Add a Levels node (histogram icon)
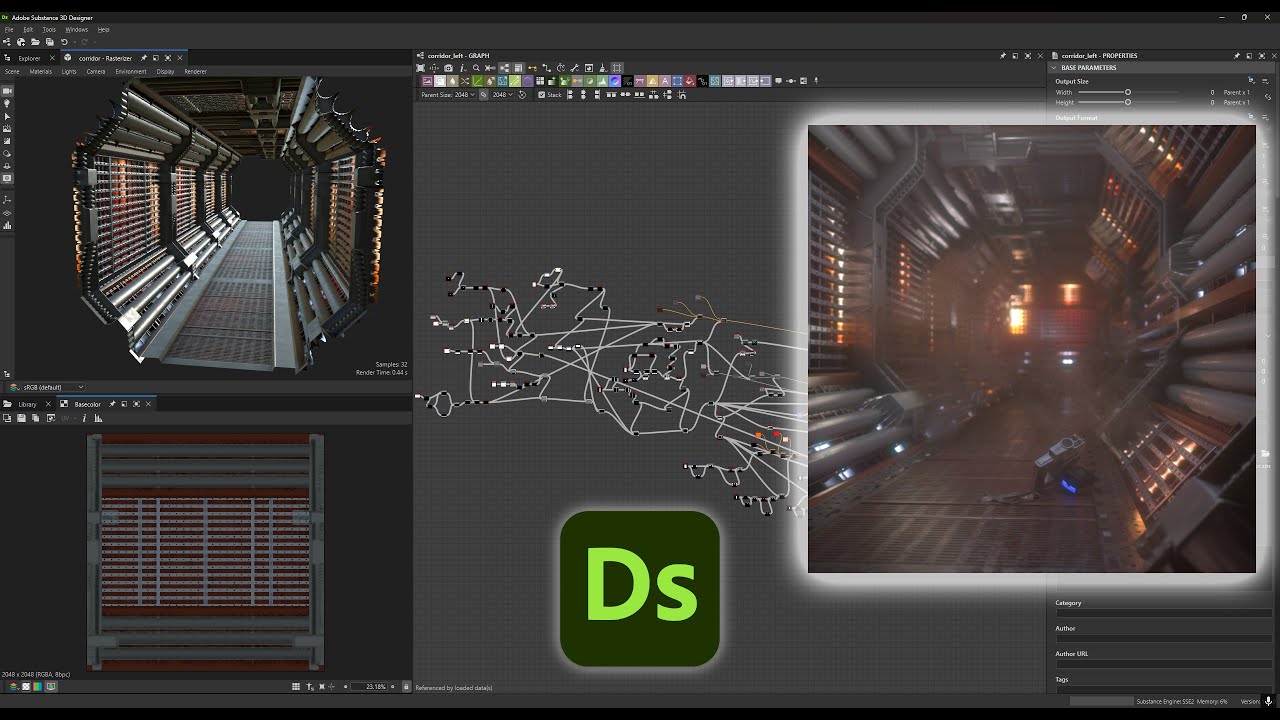The image size is (1280, 720). coord(602,81)
